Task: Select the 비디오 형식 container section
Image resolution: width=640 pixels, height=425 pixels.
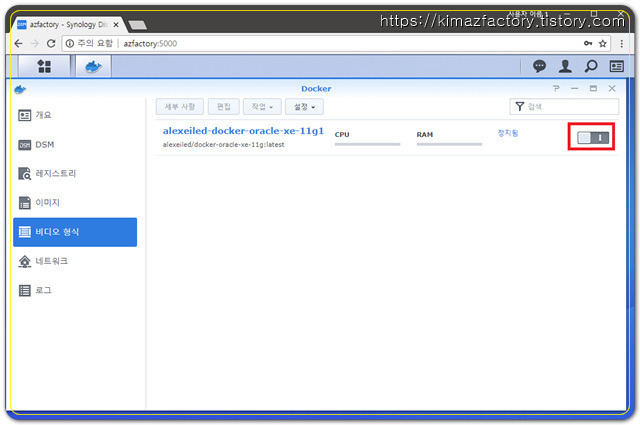Action: click(x=75, y=232)
